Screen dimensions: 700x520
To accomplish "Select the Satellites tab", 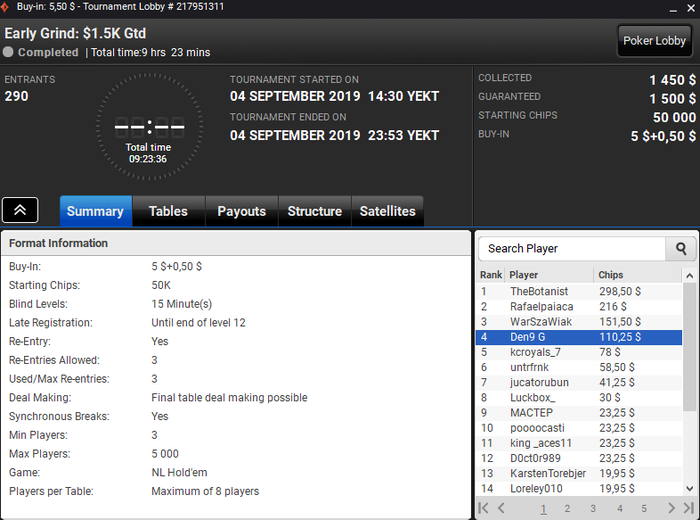I will pyautogui.click(x=388, y=211).
